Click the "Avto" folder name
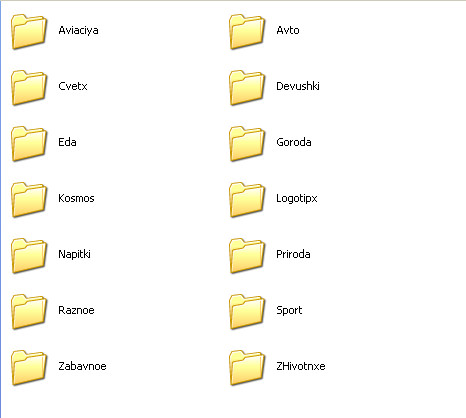 (x=288, y=30)
